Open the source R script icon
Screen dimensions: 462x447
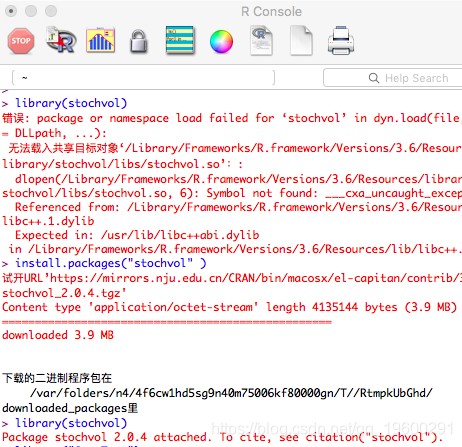(61, 40)
